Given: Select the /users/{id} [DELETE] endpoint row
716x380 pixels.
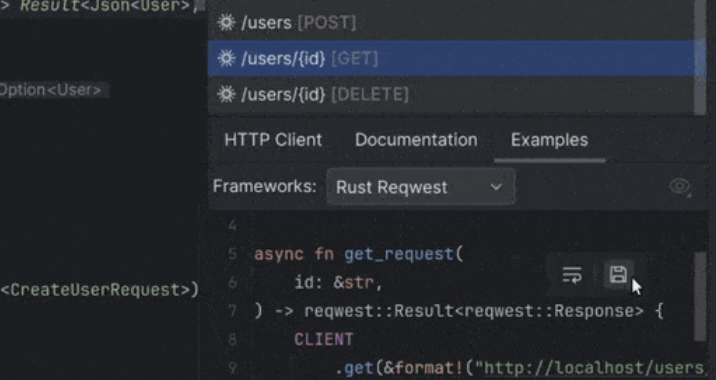Looking at the screenshot, I should click(451, 95).
